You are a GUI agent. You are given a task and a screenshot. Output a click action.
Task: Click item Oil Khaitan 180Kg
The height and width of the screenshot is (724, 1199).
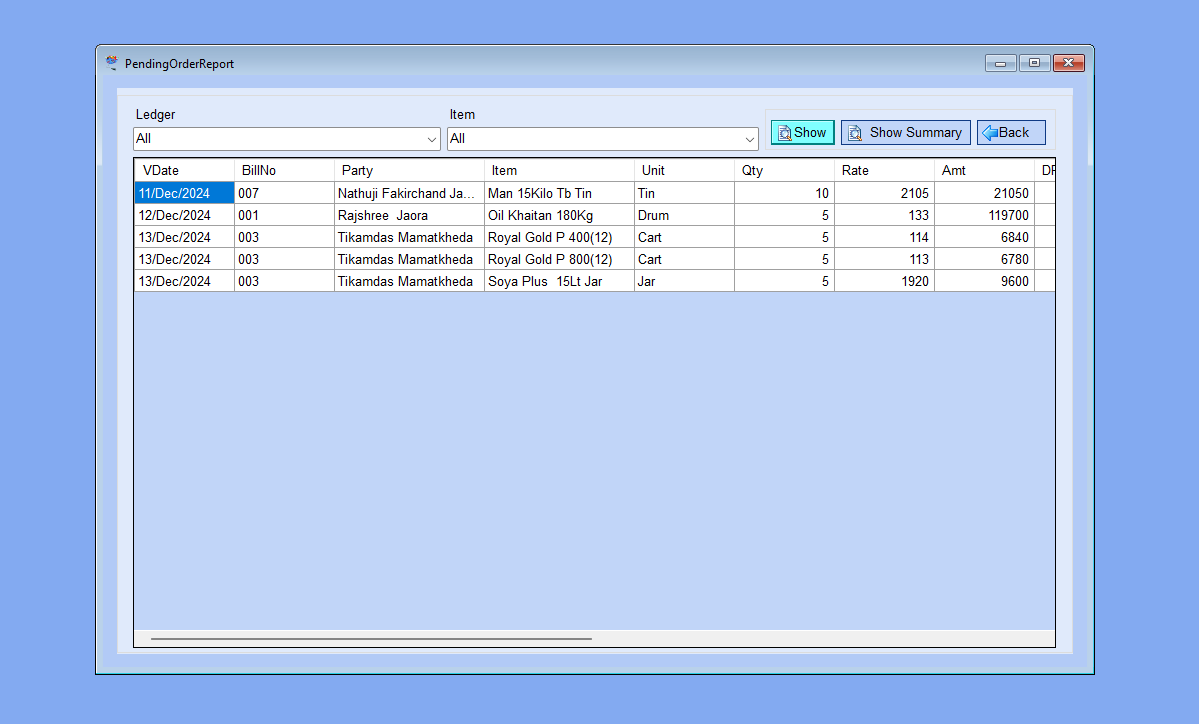tap(559, 216)
